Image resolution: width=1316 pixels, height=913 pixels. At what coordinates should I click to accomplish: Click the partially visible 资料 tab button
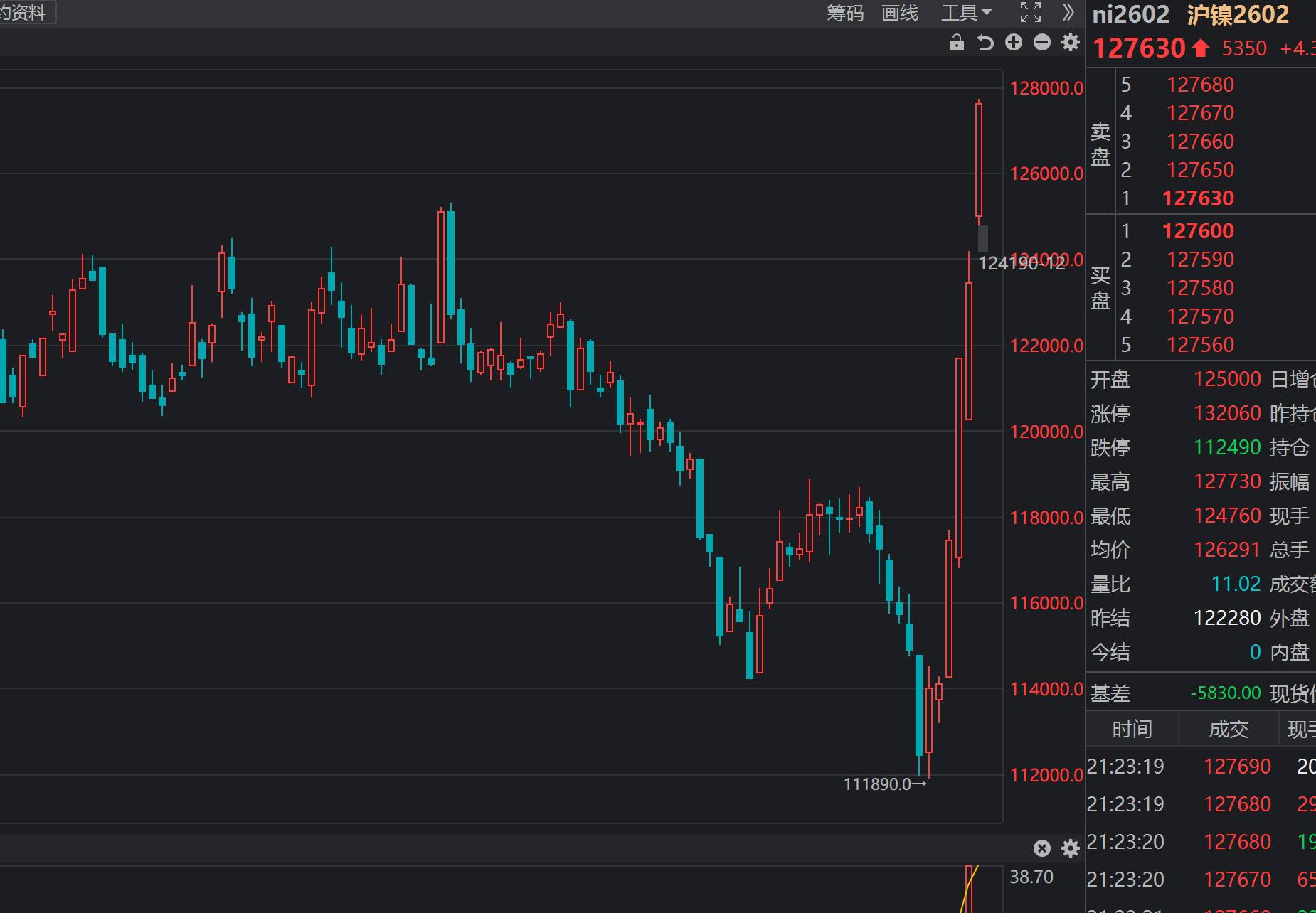pos(25,12)
